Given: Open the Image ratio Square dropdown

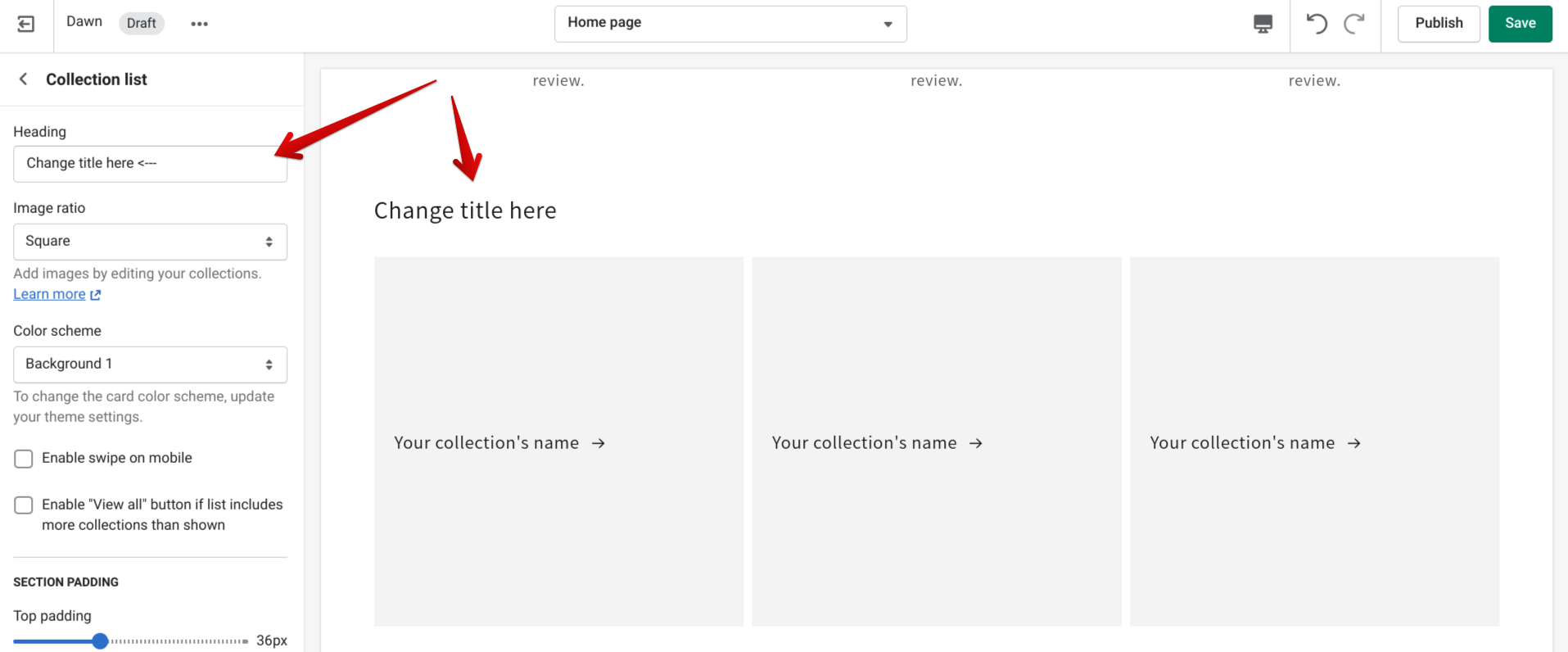Looking at the screenshot, I should tap(150, 242).
